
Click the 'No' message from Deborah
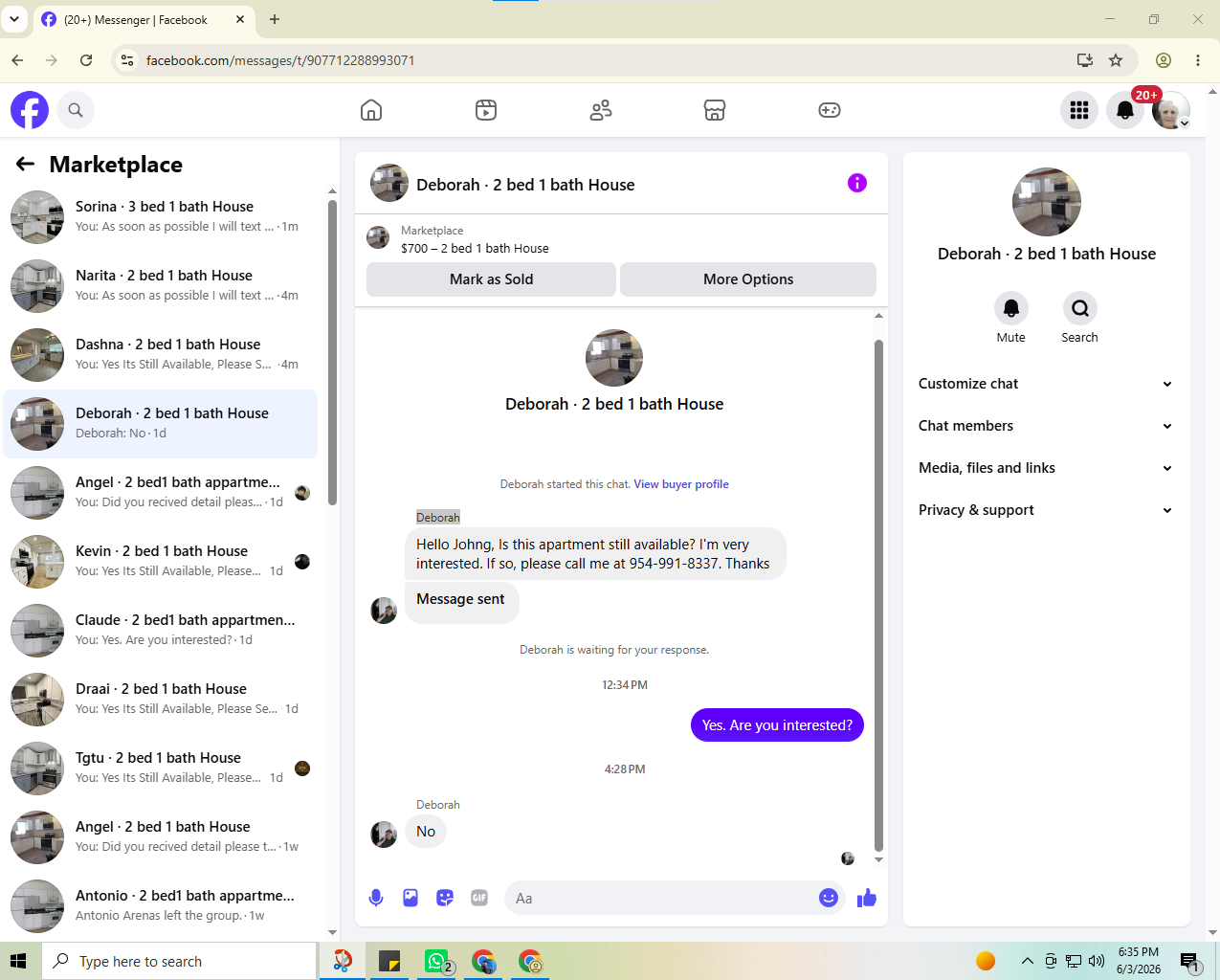[x=426, y=832]
